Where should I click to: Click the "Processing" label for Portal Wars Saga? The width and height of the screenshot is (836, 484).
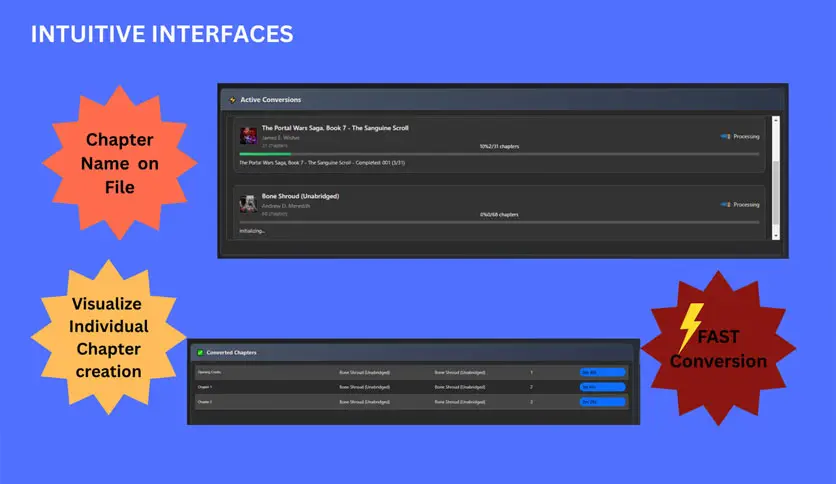tap(746, 136)
